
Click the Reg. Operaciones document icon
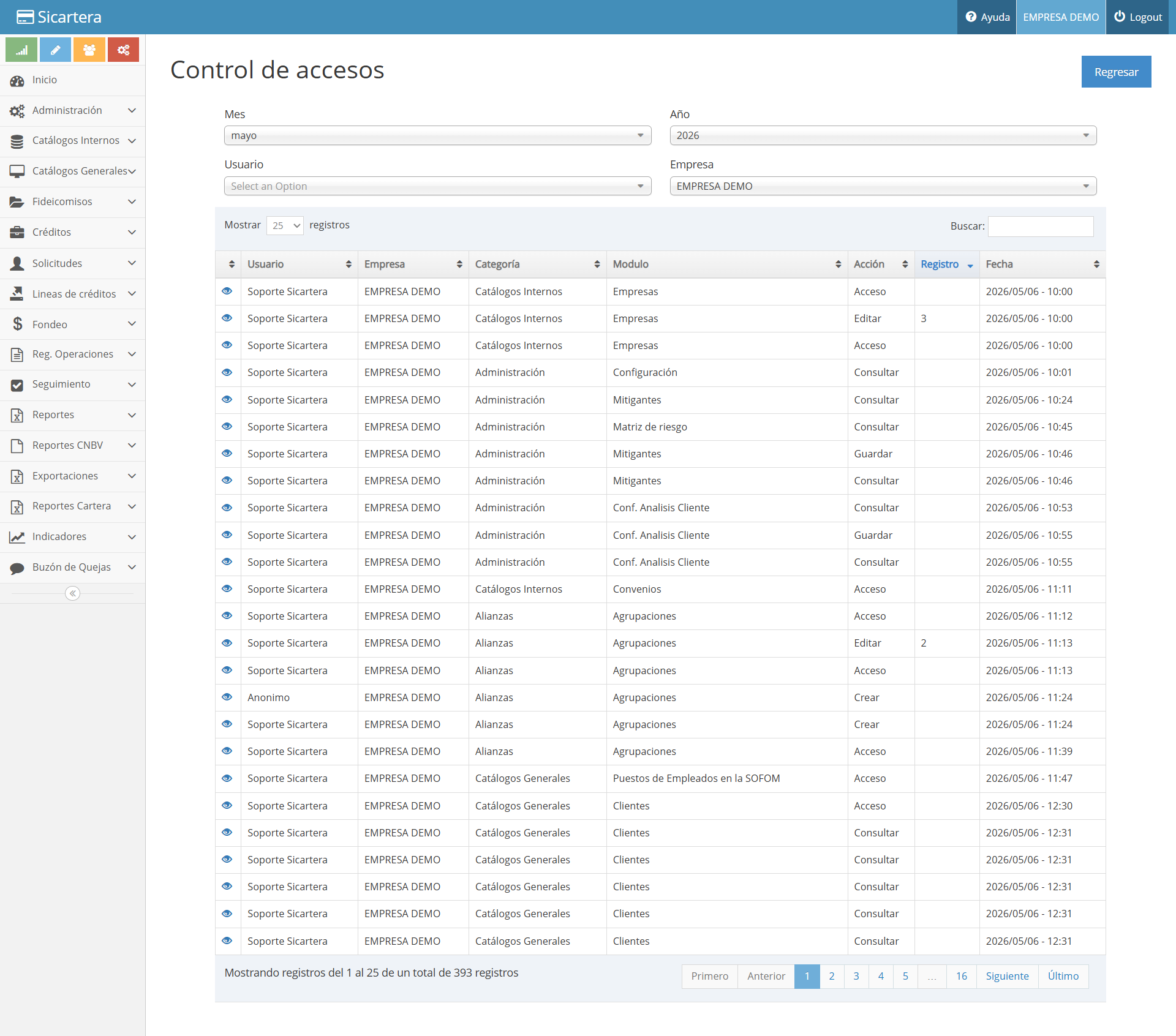[x=17, y=355]
